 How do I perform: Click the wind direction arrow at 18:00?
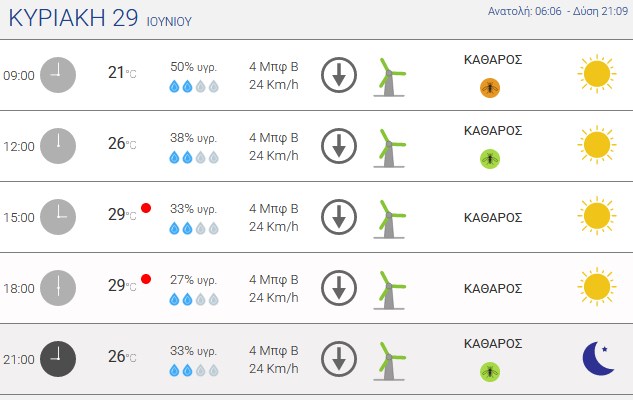[x=339, y=288]
